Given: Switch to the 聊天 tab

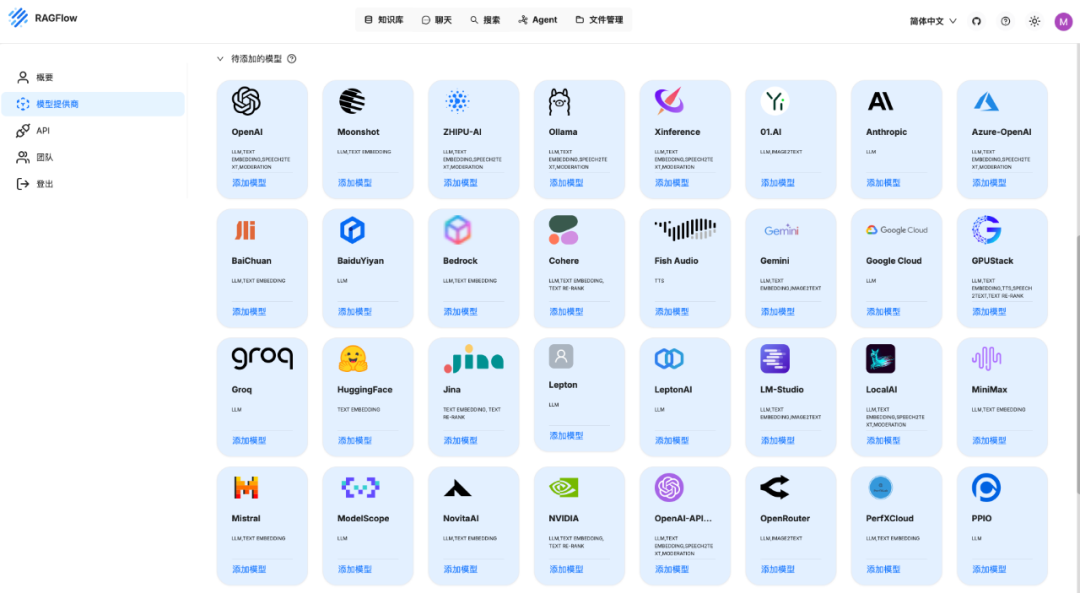Looking at the screenshot, I should pos(437,20).
